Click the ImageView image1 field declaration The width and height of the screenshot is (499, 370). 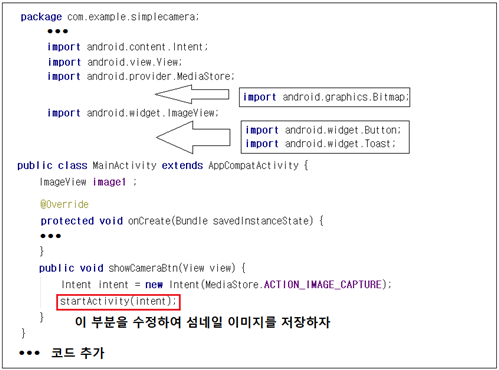click(88, 182)
